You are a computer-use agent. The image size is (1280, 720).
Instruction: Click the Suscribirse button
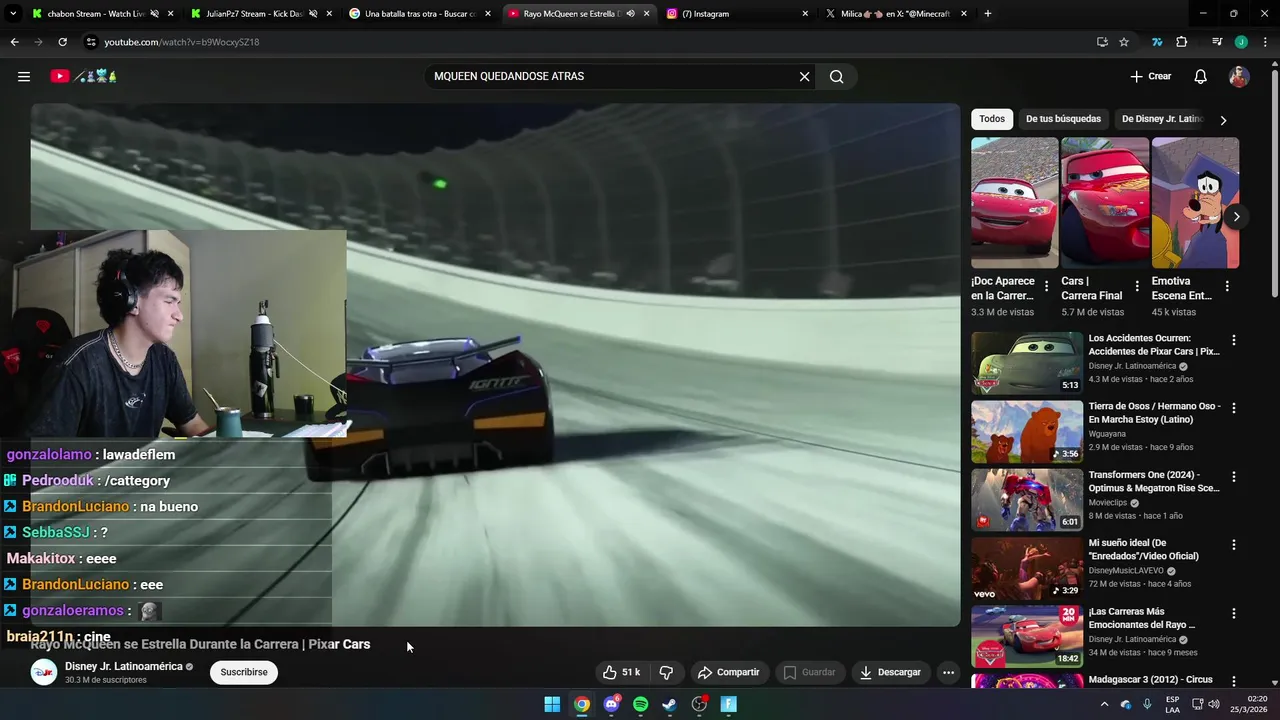[x=244, y=672]
